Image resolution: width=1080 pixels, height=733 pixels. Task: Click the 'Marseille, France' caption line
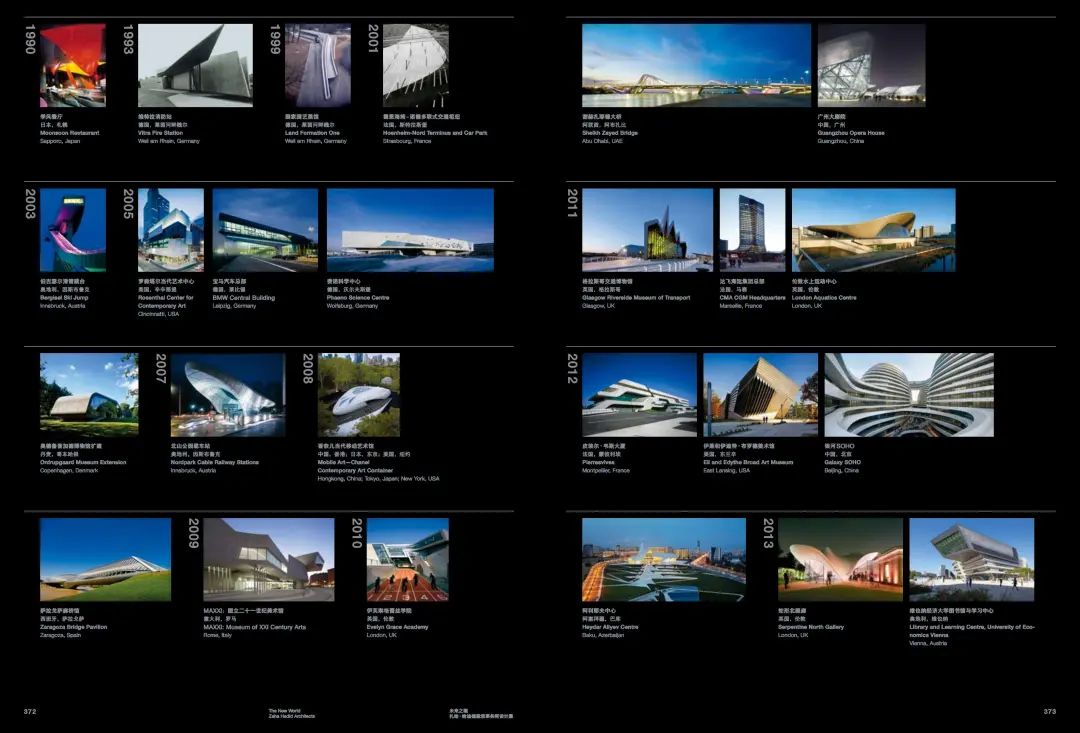(x=741, y=306)
